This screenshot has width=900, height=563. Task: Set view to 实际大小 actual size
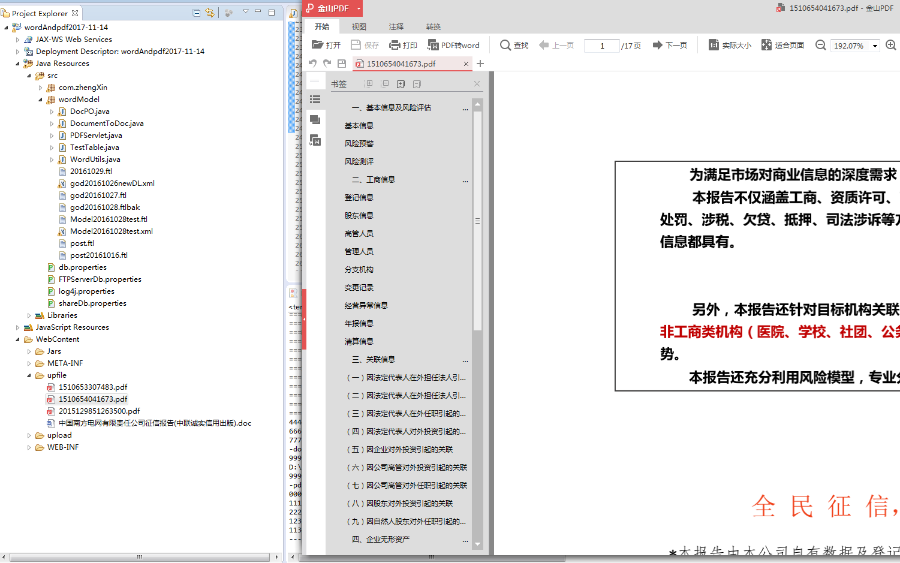[730, 45]
